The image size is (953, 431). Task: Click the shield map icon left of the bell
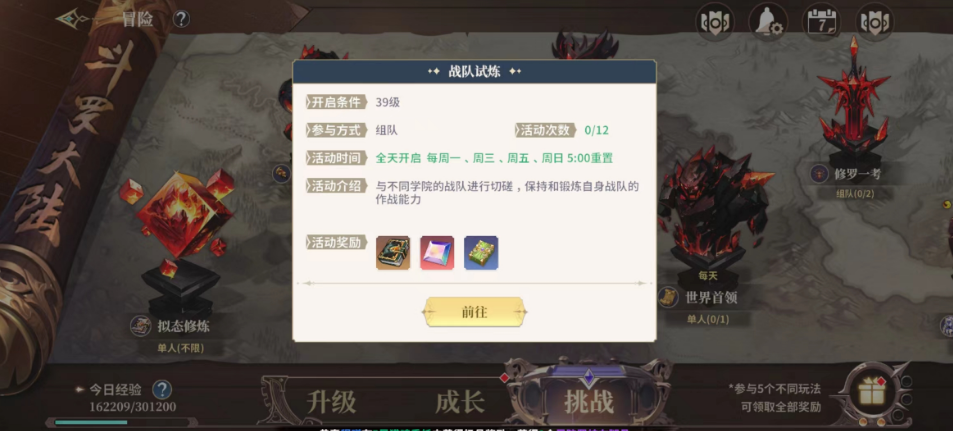(714, 22)
